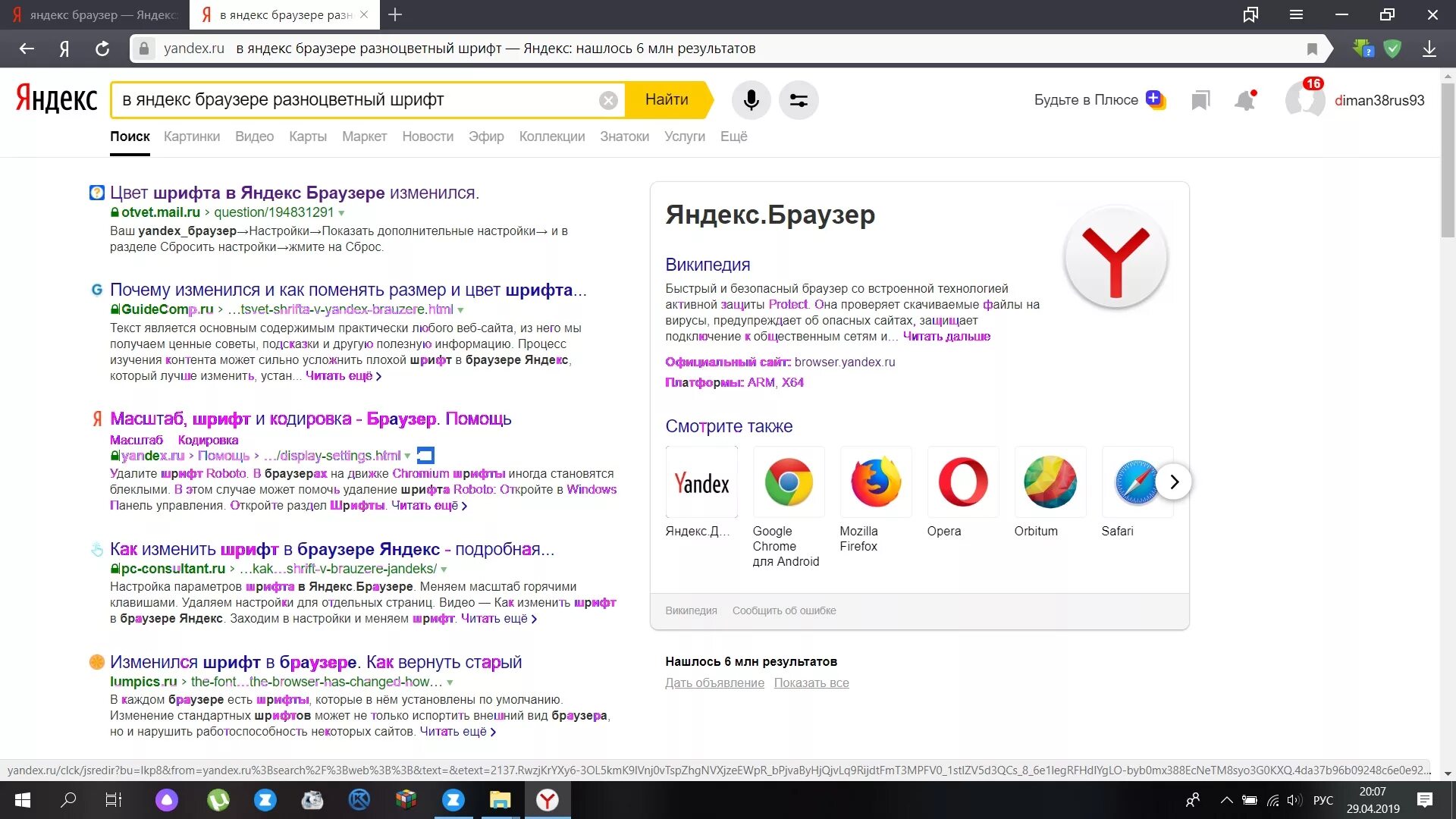
Task: Expand dropdown arrow next to otvet.mail.ru result
Action: (341, 213)
